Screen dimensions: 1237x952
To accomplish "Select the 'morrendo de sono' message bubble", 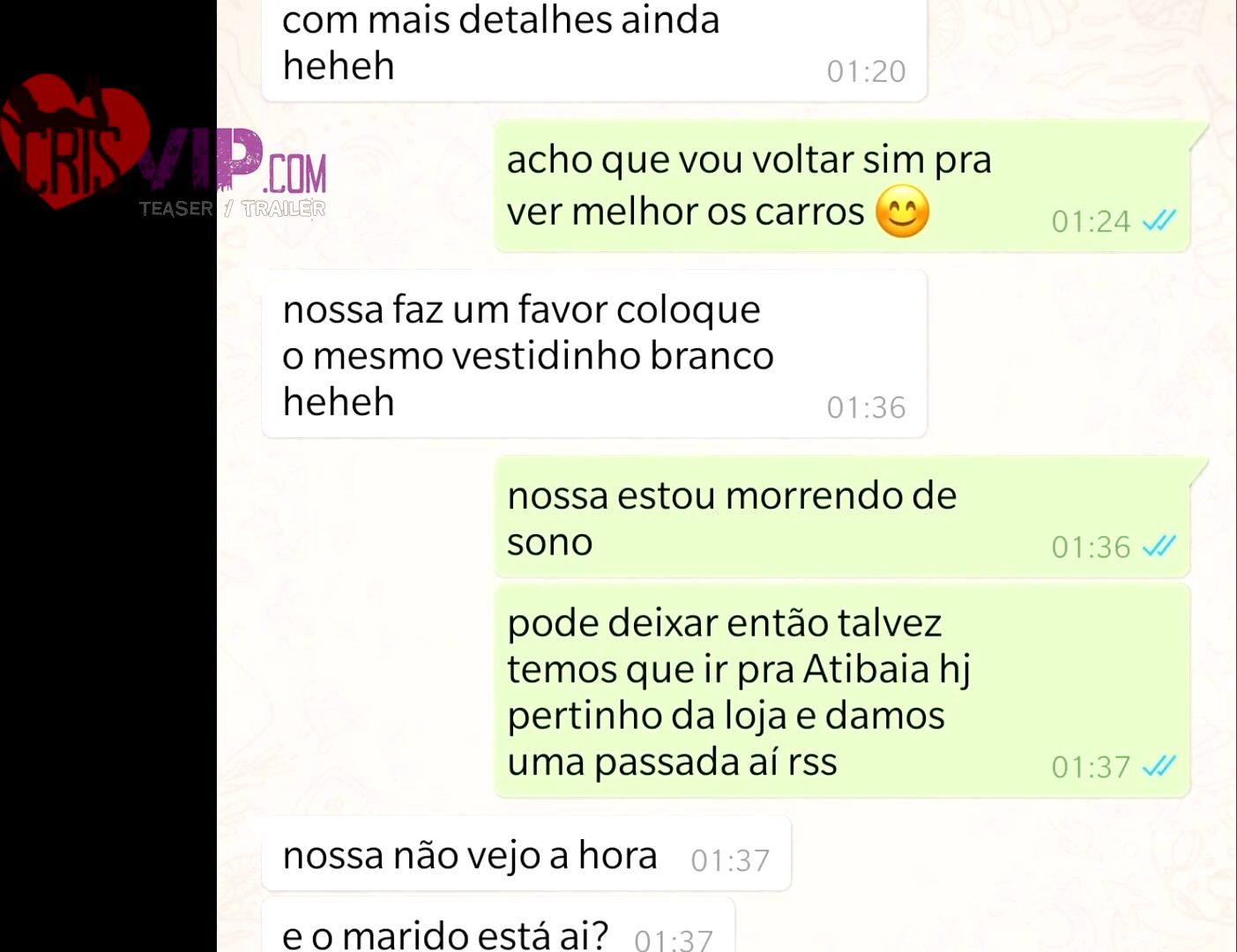I will [842, 517].
